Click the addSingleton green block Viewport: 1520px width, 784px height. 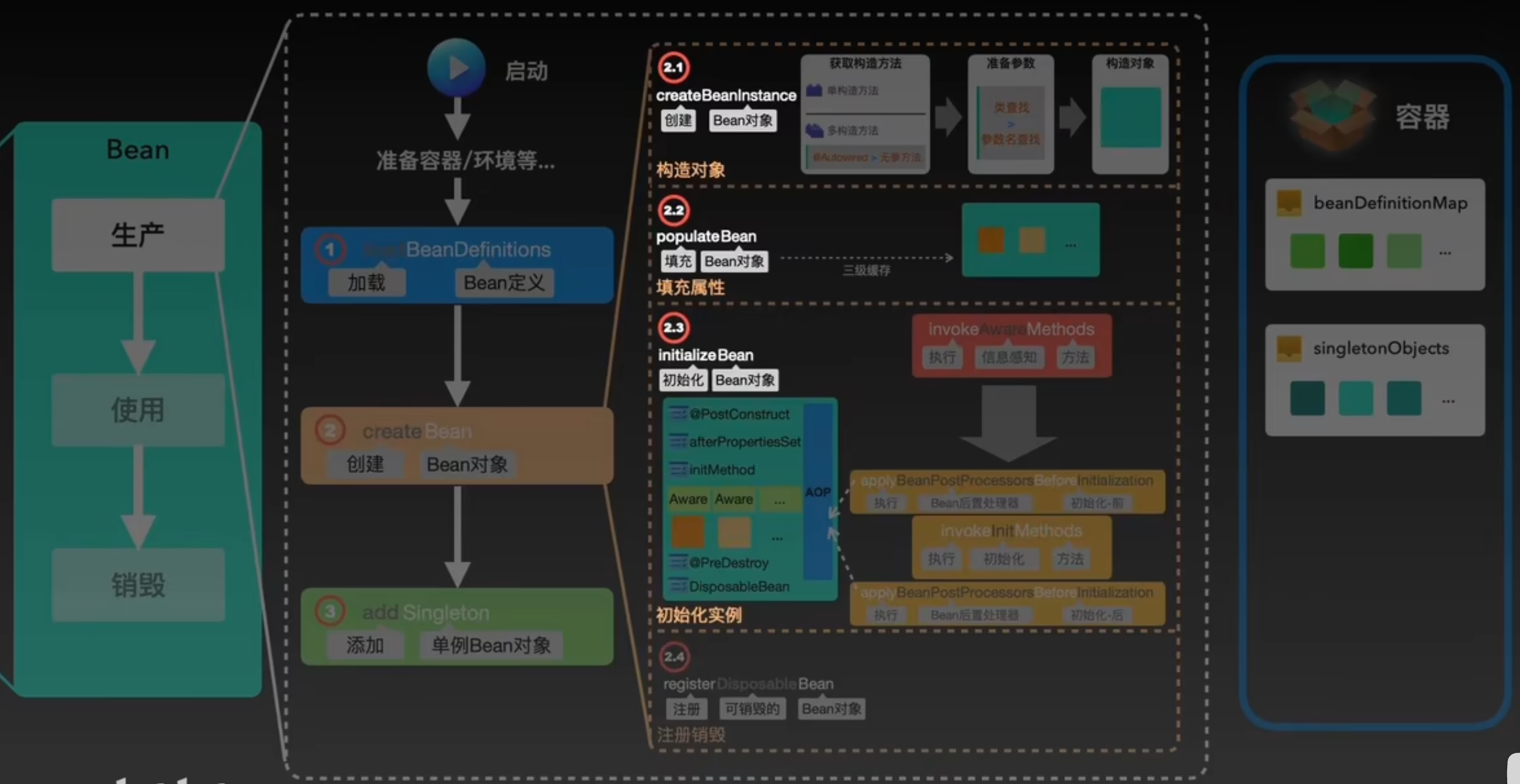click(457, 626)
